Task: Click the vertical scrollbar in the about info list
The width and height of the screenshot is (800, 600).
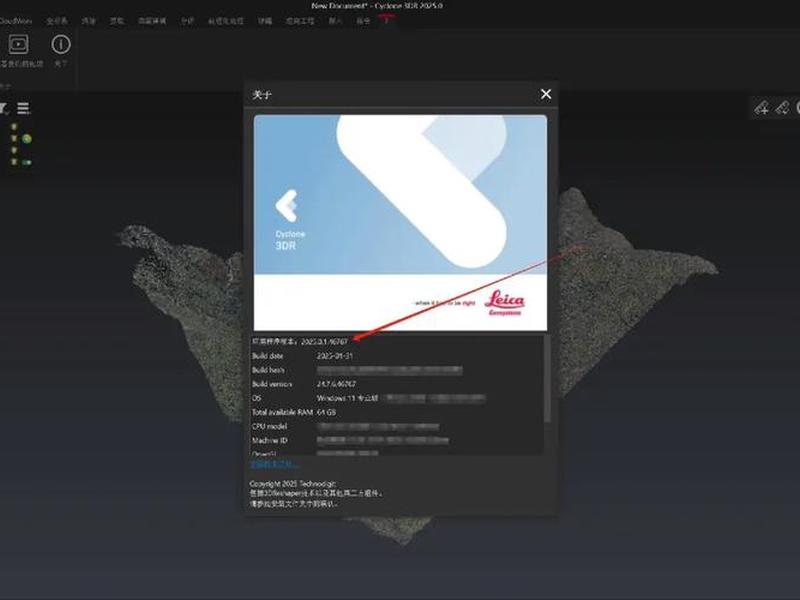Action: tap(547, 379)
